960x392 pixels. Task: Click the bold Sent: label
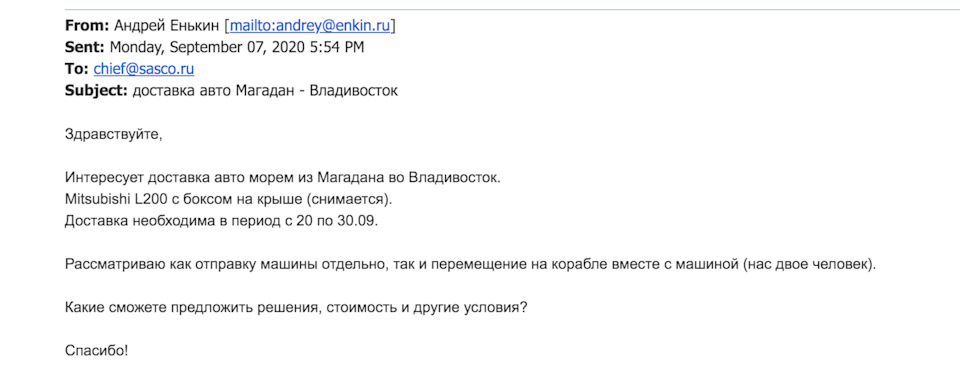coord(85,48)
